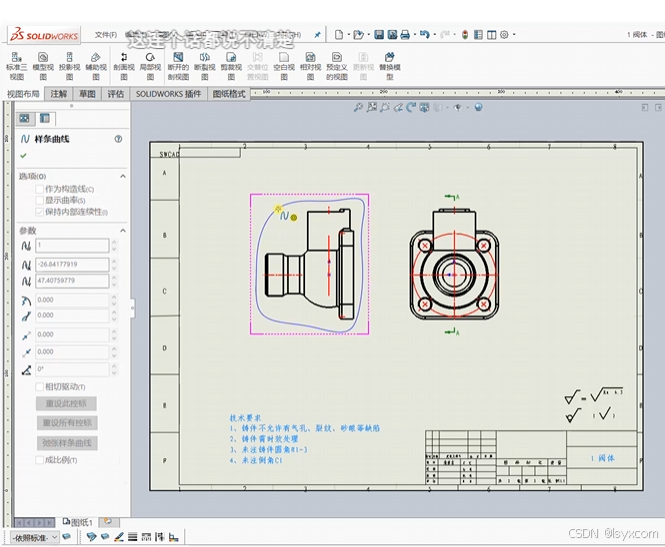Toggle 'Maintain internal continuity' (保持内部连续性) checkbox

[39, 212]
